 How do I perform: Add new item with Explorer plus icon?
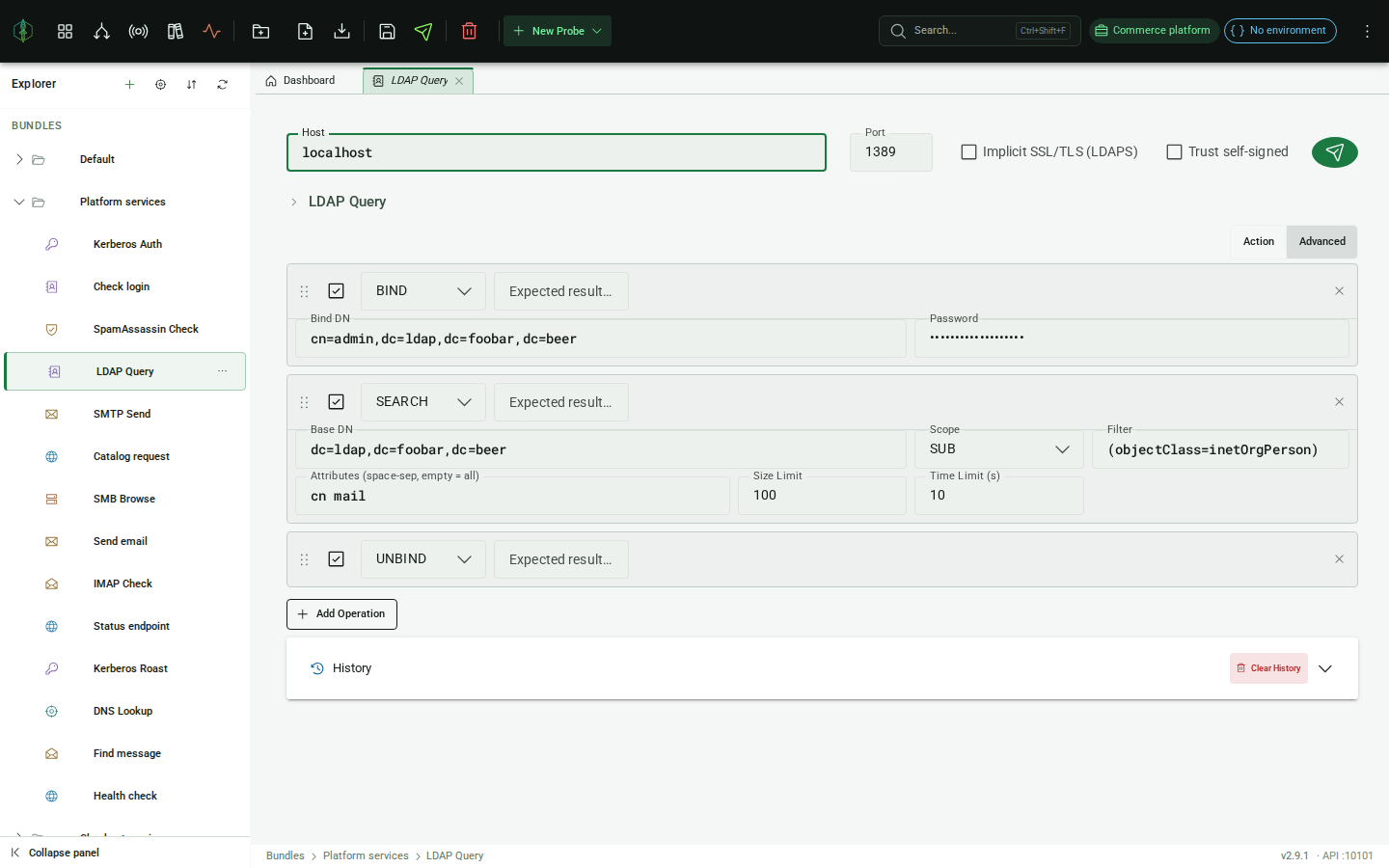tap(129, 84)
